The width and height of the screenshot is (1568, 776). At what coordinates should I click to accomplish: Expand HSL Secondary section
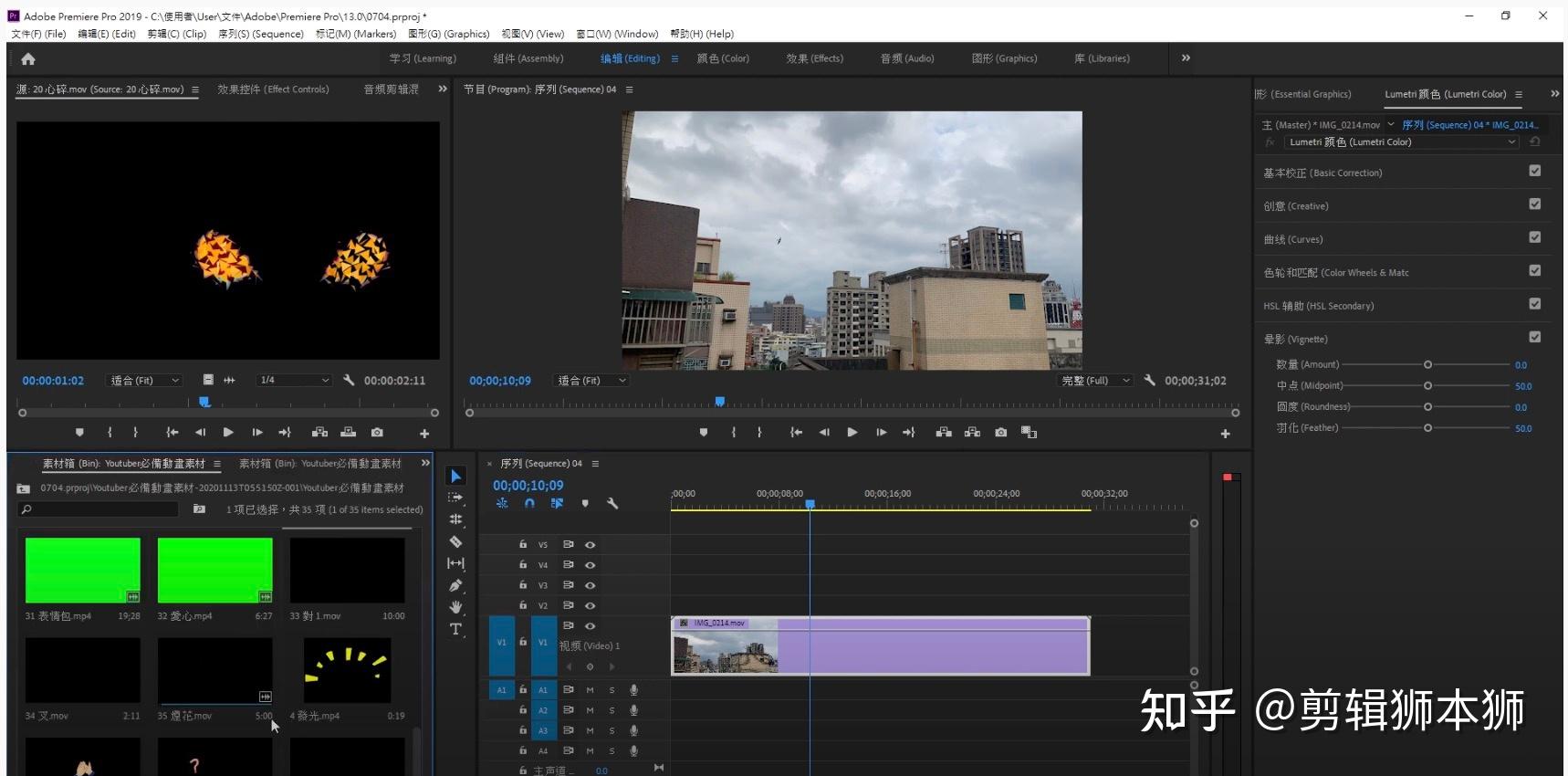(x=1318, y=306)
